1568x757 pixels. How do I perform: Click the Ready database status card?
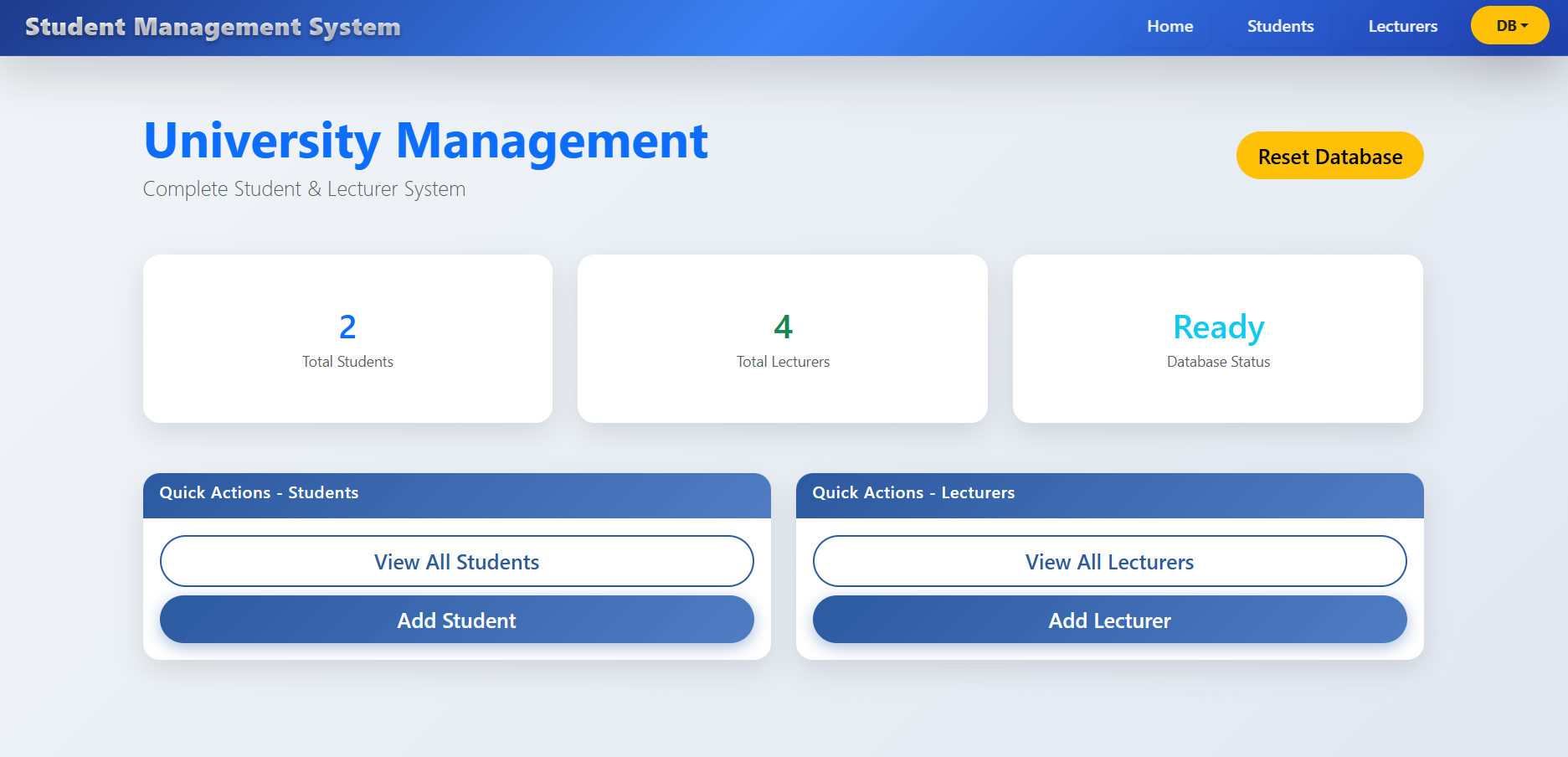point(1217,338)
